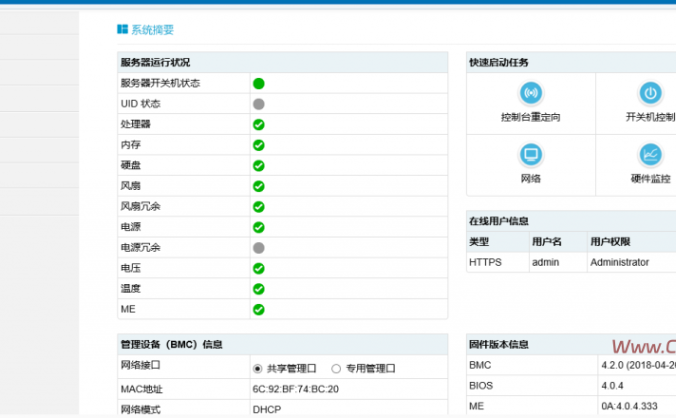676x418 pixels.
Task: Click the 网络模式 row label
Action: click(x=141, y=409)
